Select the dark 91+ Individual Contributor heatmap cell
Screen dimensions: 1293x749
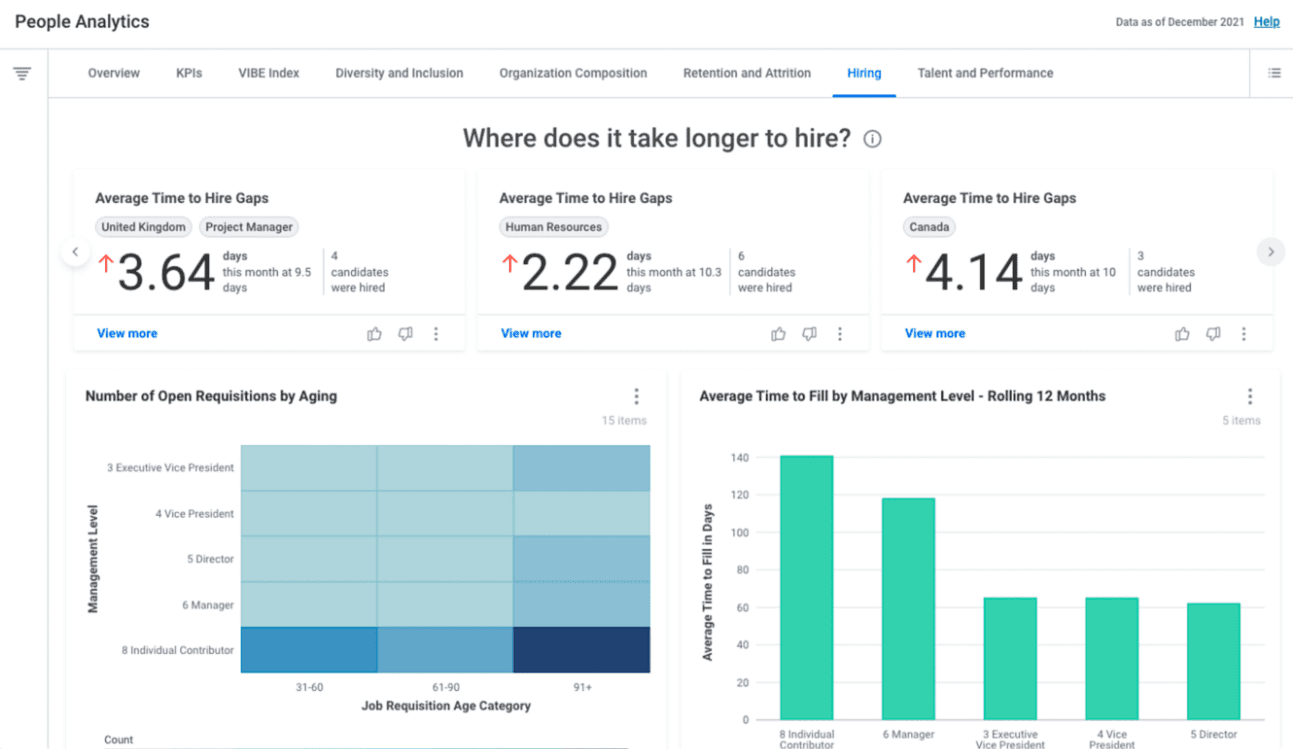(581, 650)
